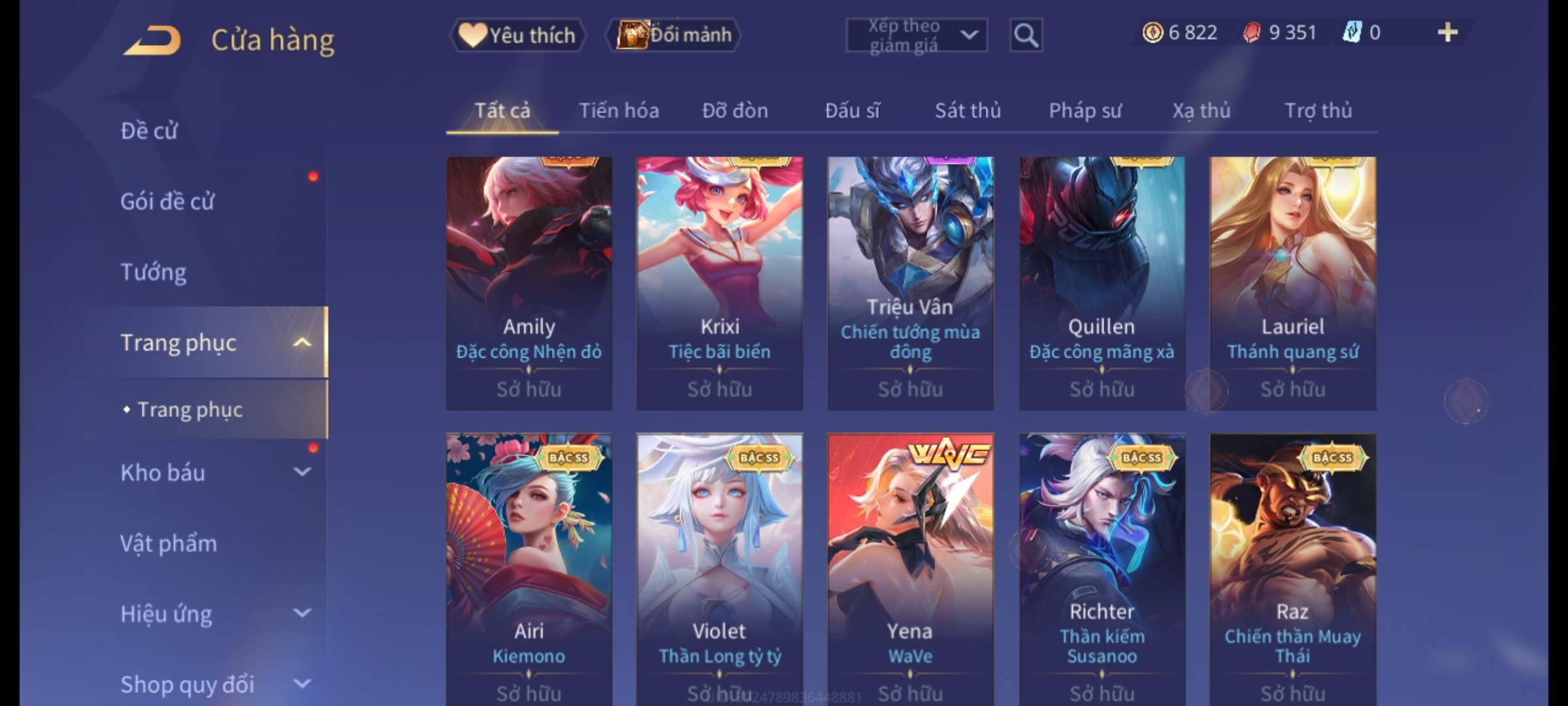Switch to the Sát thủ tab
Viewport: 1568px width, 706px height.
click(x=968, y=110)
